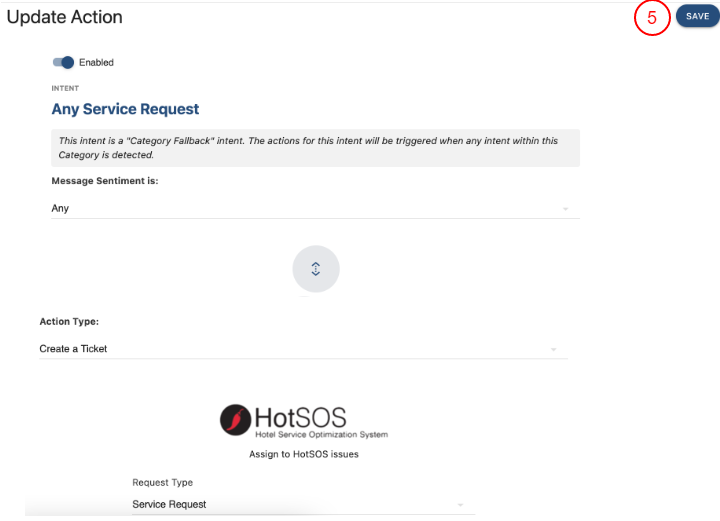The width and height of the screenshot is (720, 521).
Task: Click the SAVE button
Action: (697, 16)
